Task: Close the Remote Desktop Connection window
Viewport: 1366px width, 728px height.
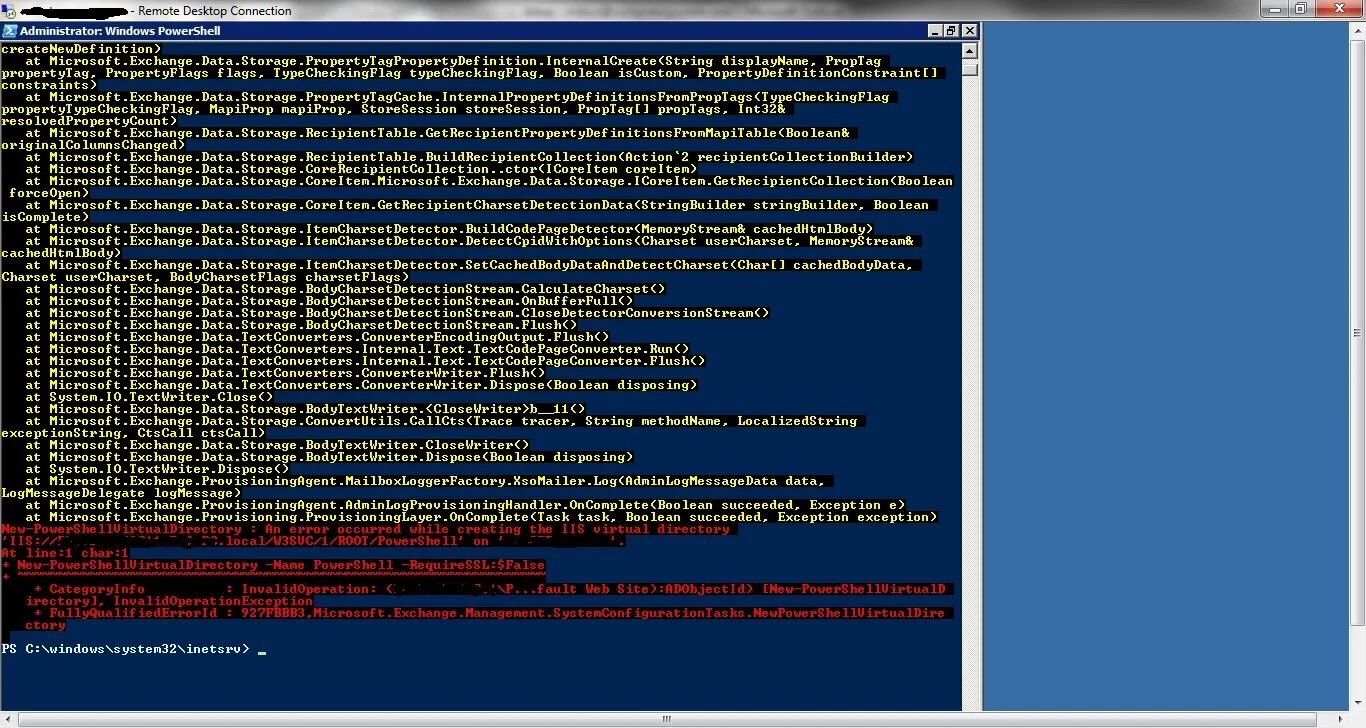Action: click(x=1337, y=9)
